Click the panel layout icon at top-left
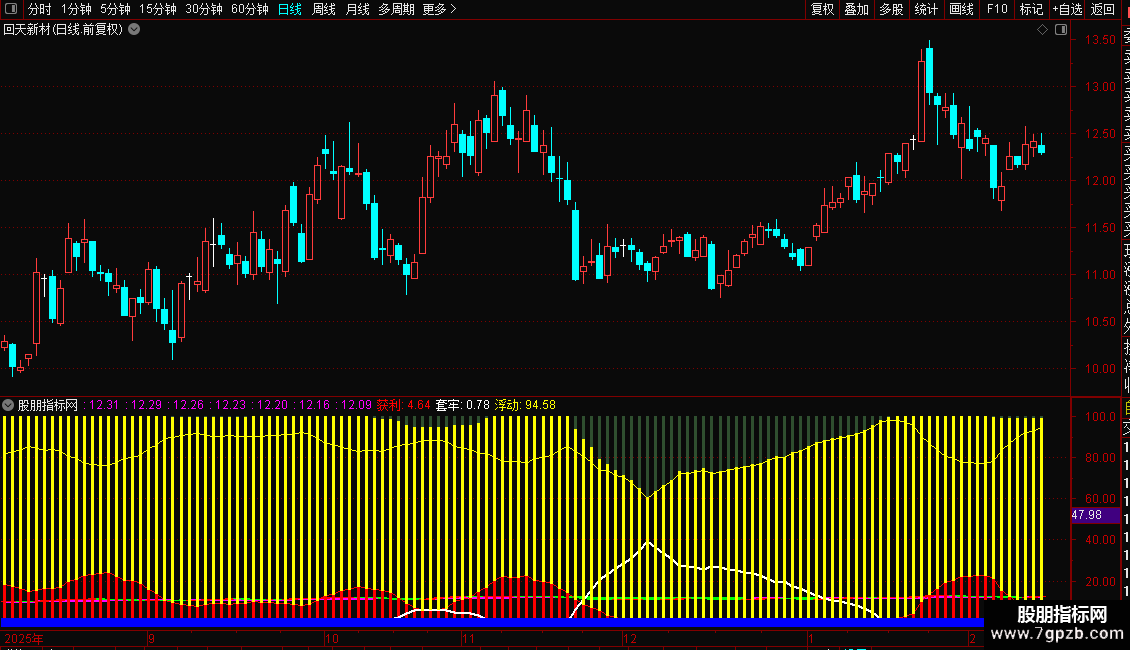 [x=11, y=9]
